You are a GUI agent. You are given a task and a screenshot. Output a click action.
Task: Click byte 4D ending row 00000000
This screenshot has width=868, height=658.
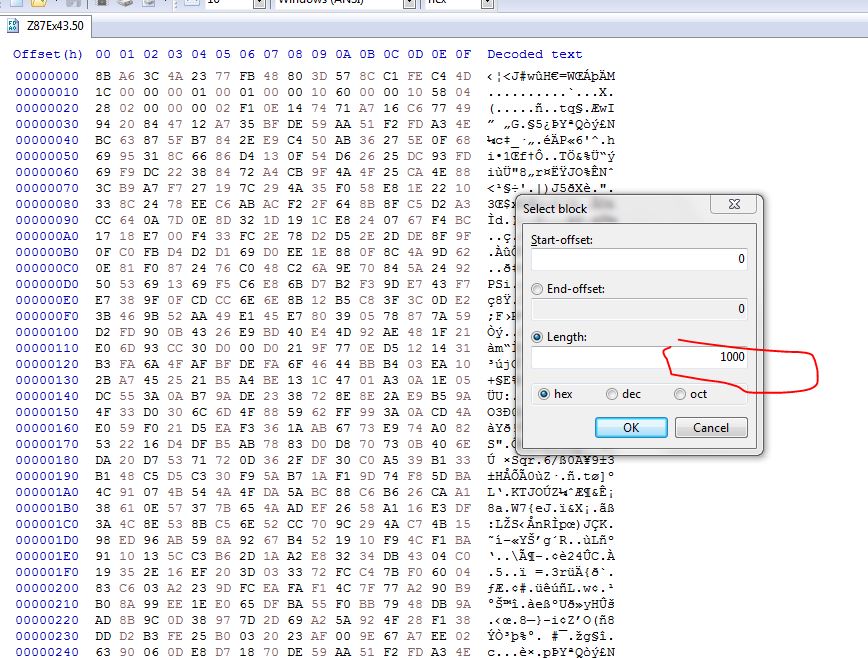(463, 76)
